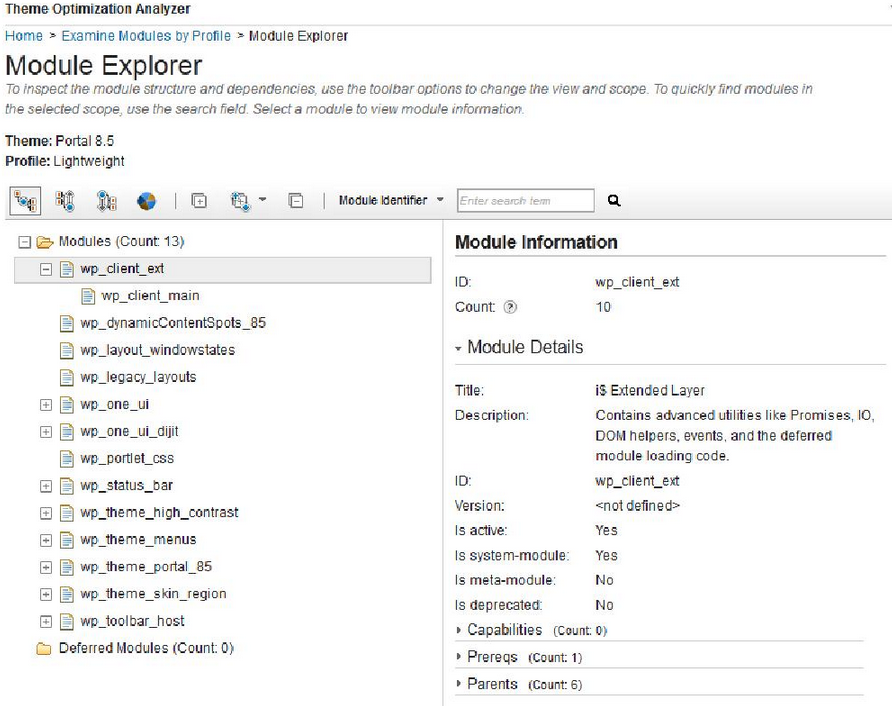The height and width of the screenshot is (706, 892).
Task: Click the 'Module Explorer' breadcrumb text
Action: (x=298, y=36)
